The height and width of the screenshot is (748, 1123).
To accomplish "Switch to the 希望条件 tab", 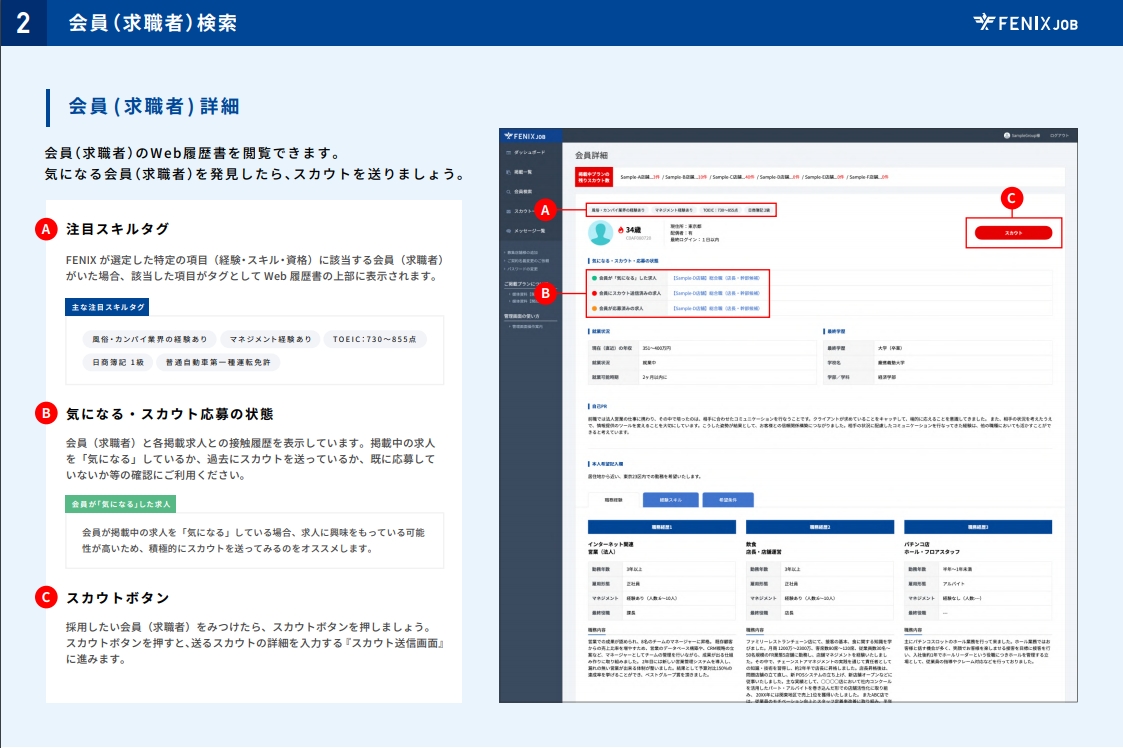I will pyautogui.click(x=729, y=498).
